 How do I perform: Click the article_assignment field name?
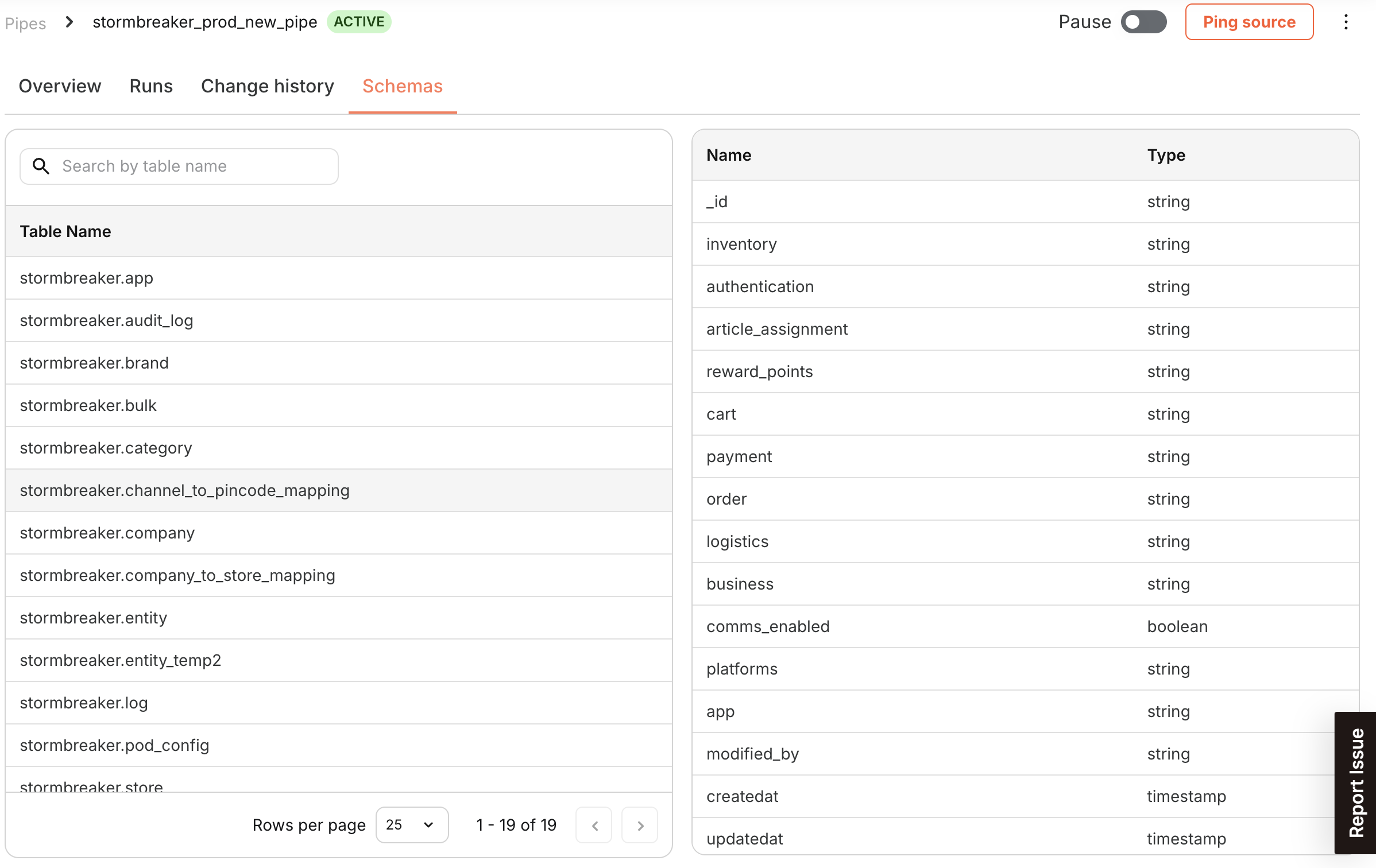777,330
